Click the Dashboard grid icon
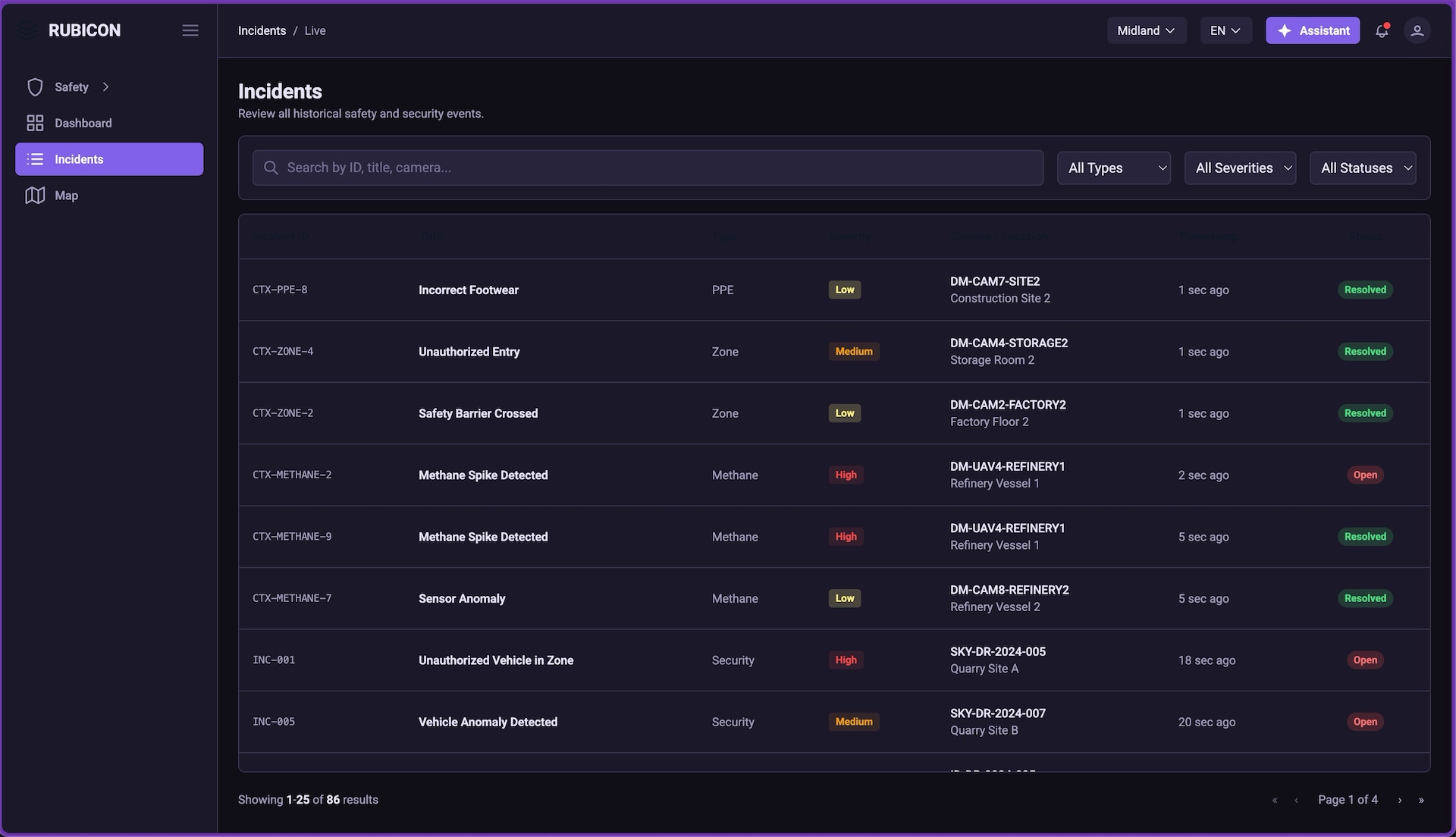Viewport: 1456px width, 837px height. [35, 123]
